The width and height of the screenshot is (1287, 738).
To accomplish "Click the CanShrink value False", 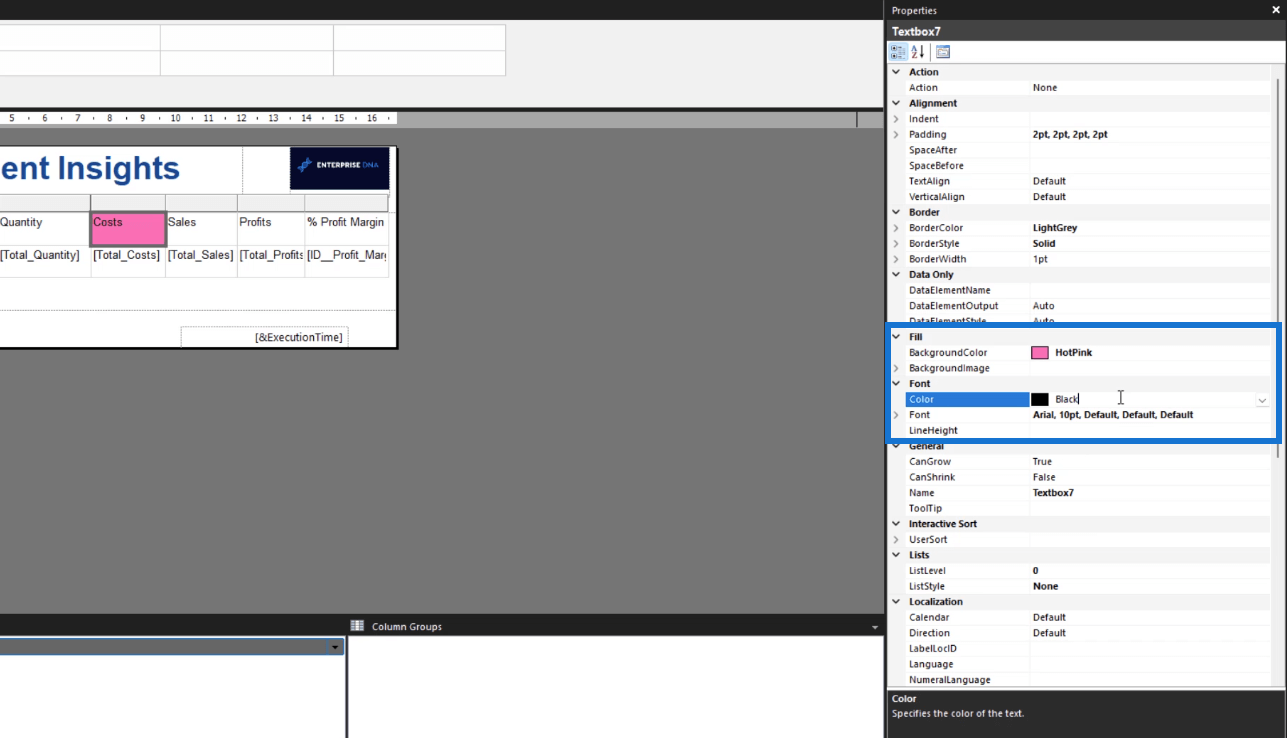I will (x=1044, y=477).
